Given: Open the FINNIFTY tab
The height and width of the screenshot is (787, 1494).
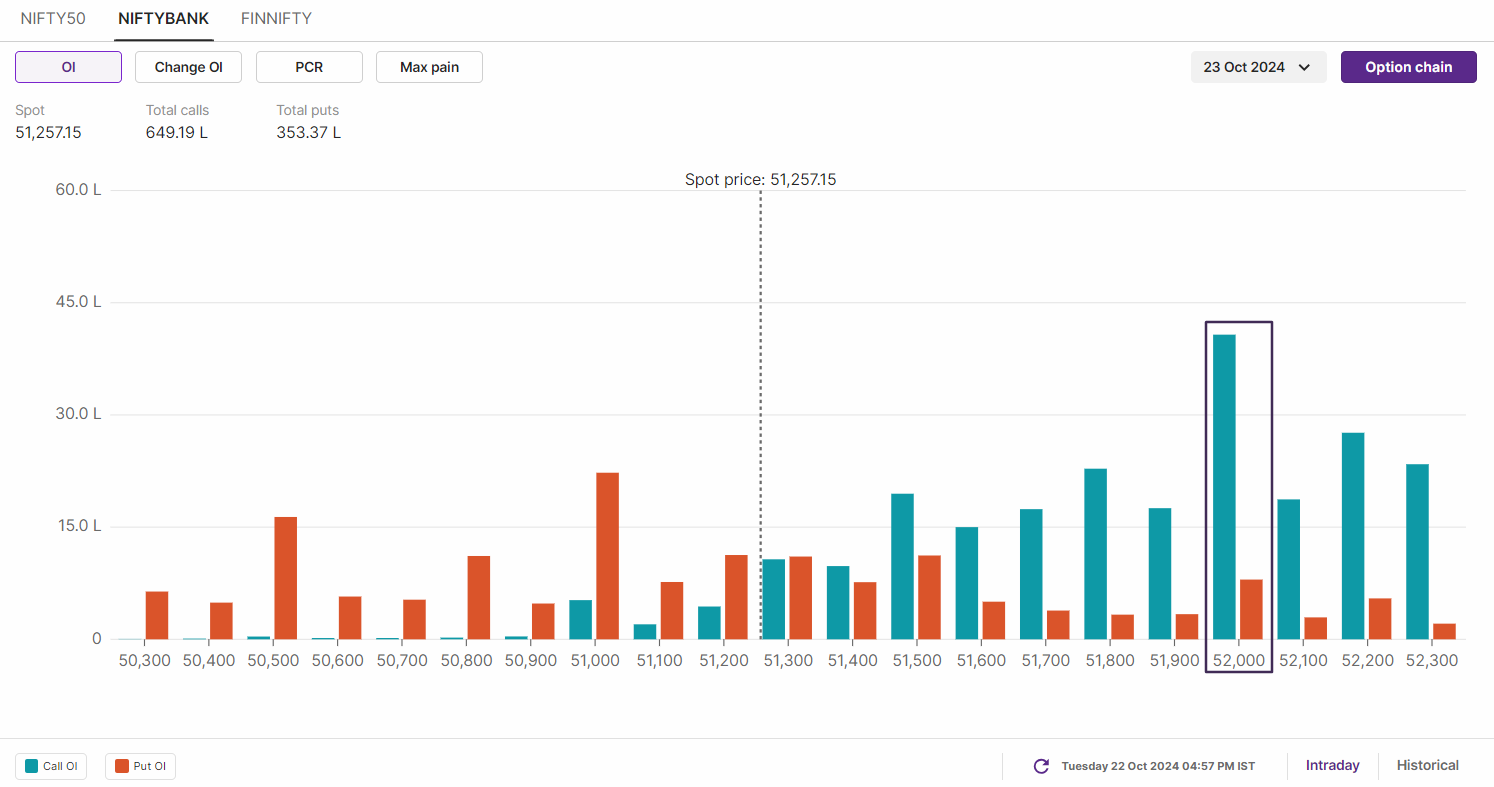Looking at the screenshot, I should click(x=276, y=19).
